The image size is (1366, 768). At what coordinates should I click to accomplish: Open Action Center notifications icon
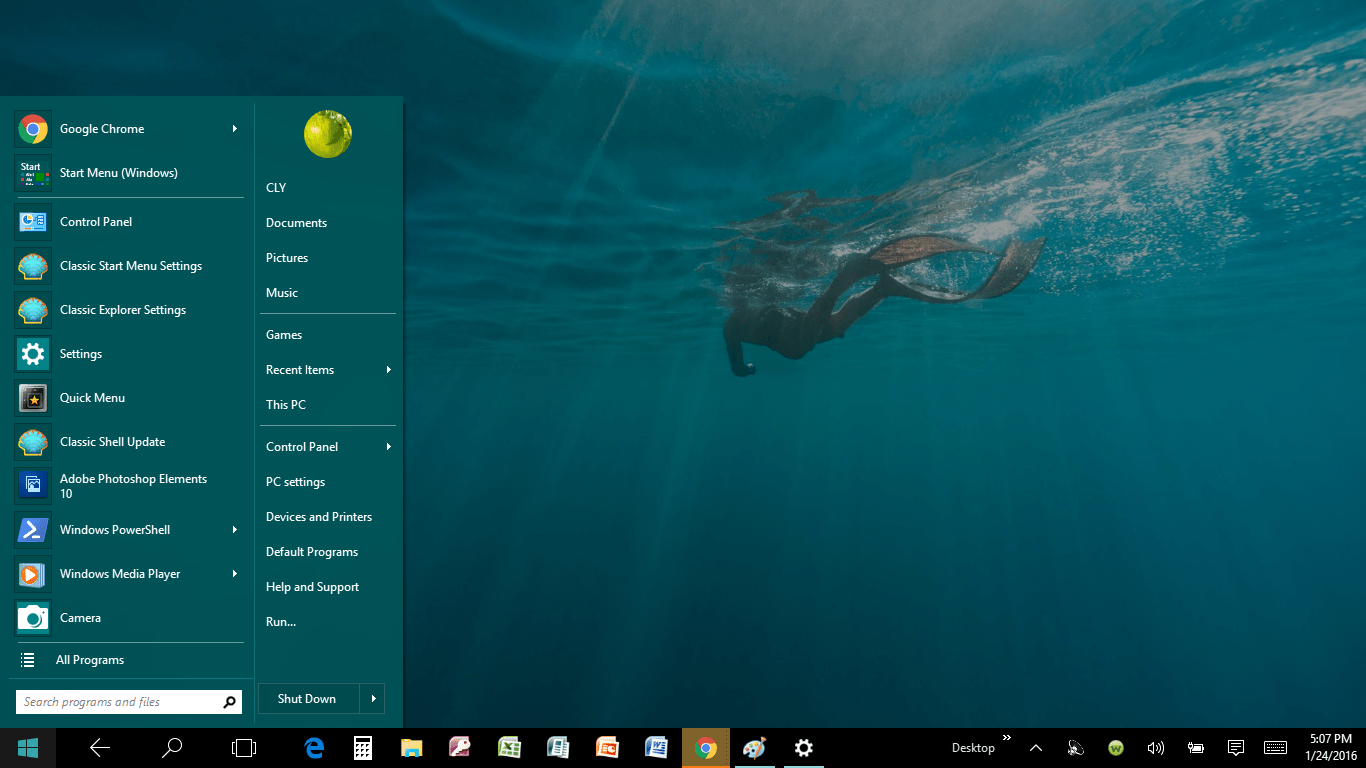tap(1236, 748)
